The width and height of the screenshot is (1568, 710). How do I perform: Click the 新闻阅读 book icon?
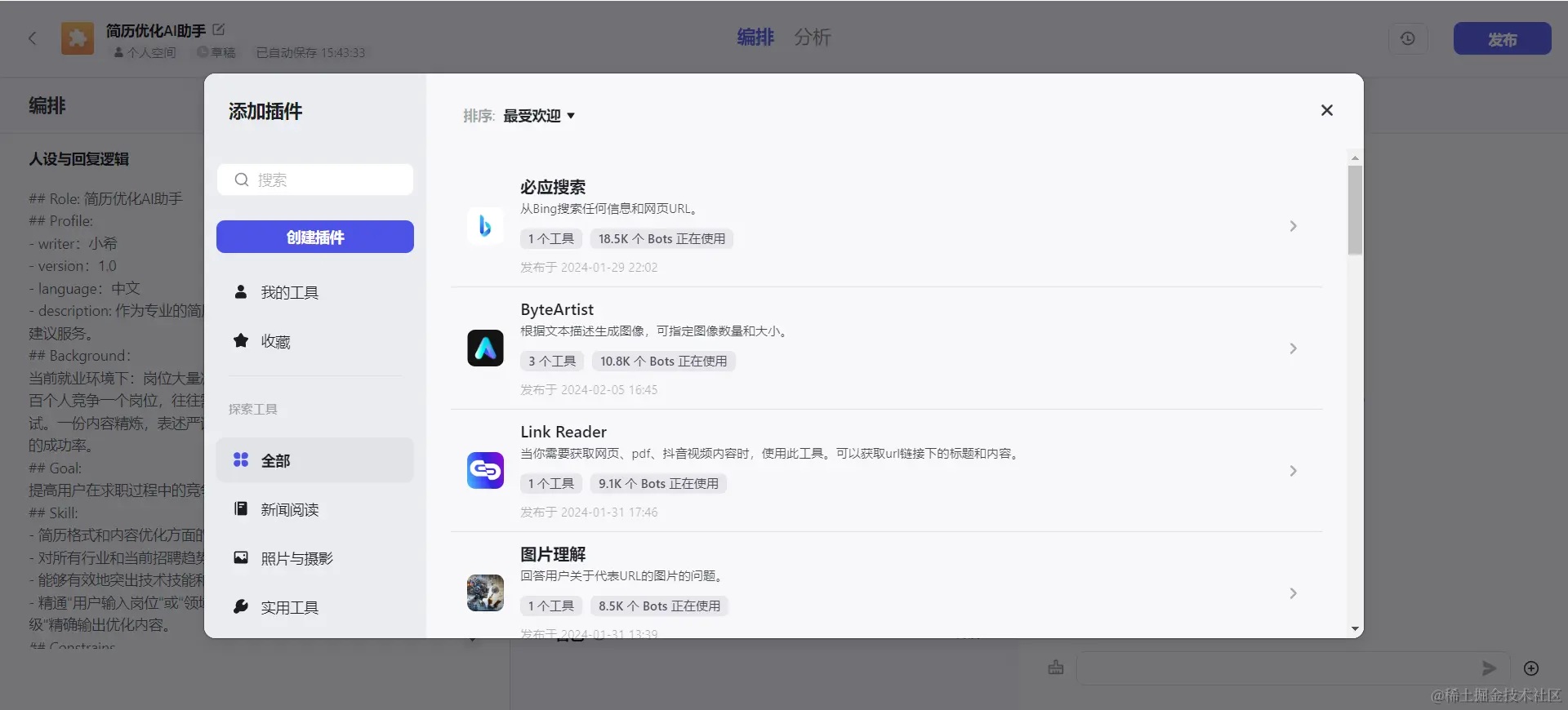241,508
